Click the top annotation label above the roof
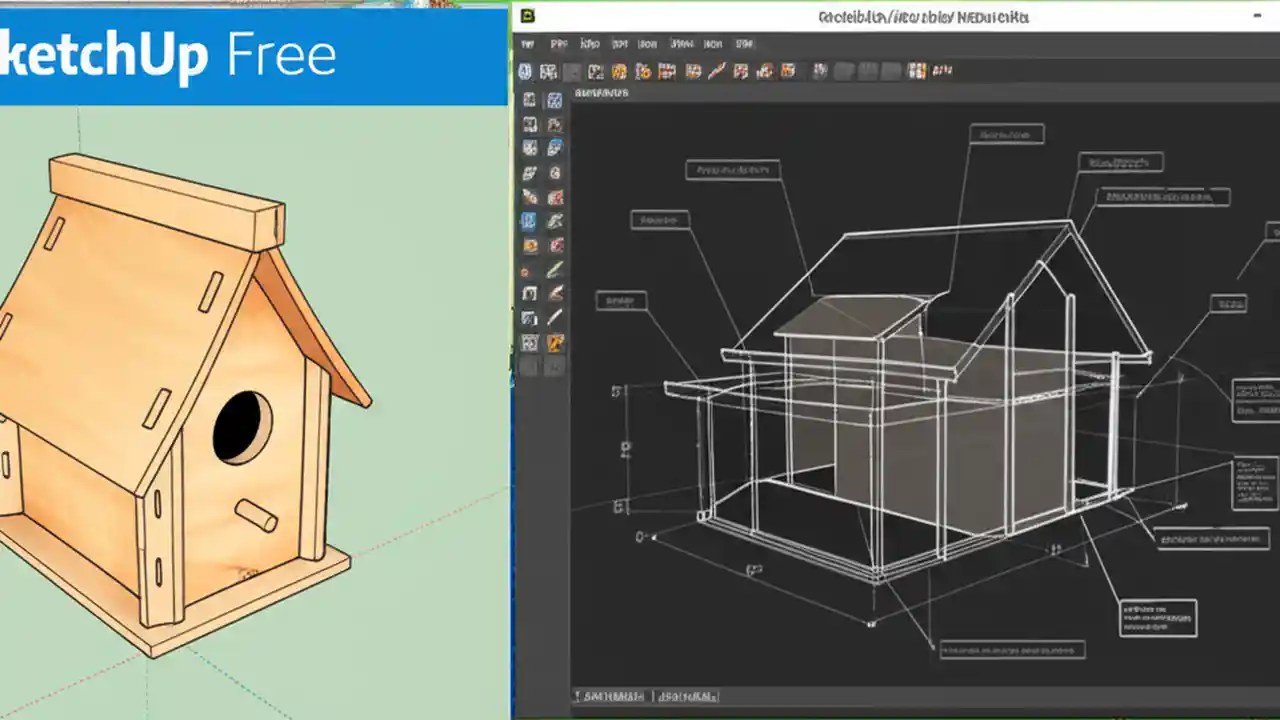Screen dimensions: 1280x720 (x=1007, y=134)
